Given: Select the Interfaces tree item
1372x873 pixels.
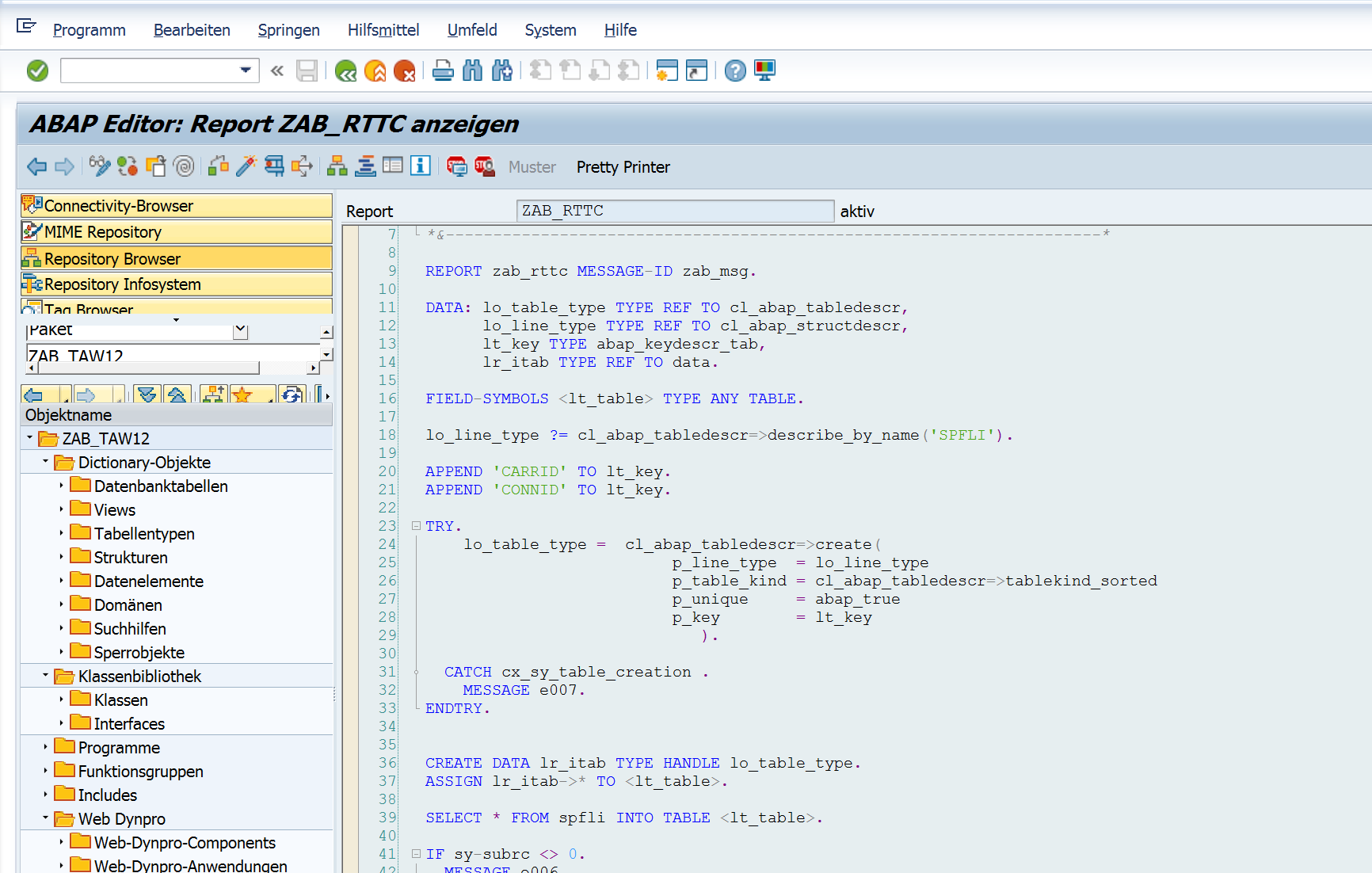Looking at the screenshot, I should (129, 724).
